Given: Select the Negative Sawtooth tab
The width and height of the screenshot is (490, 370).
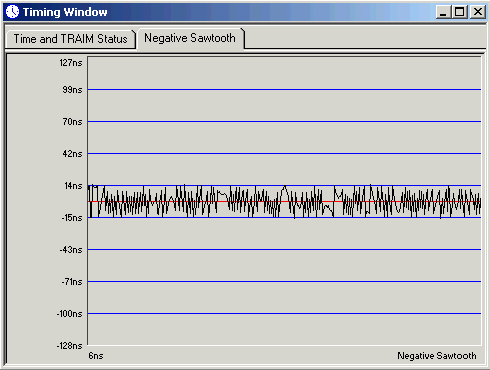Looking at the screenshot, I should coord(190,38).
